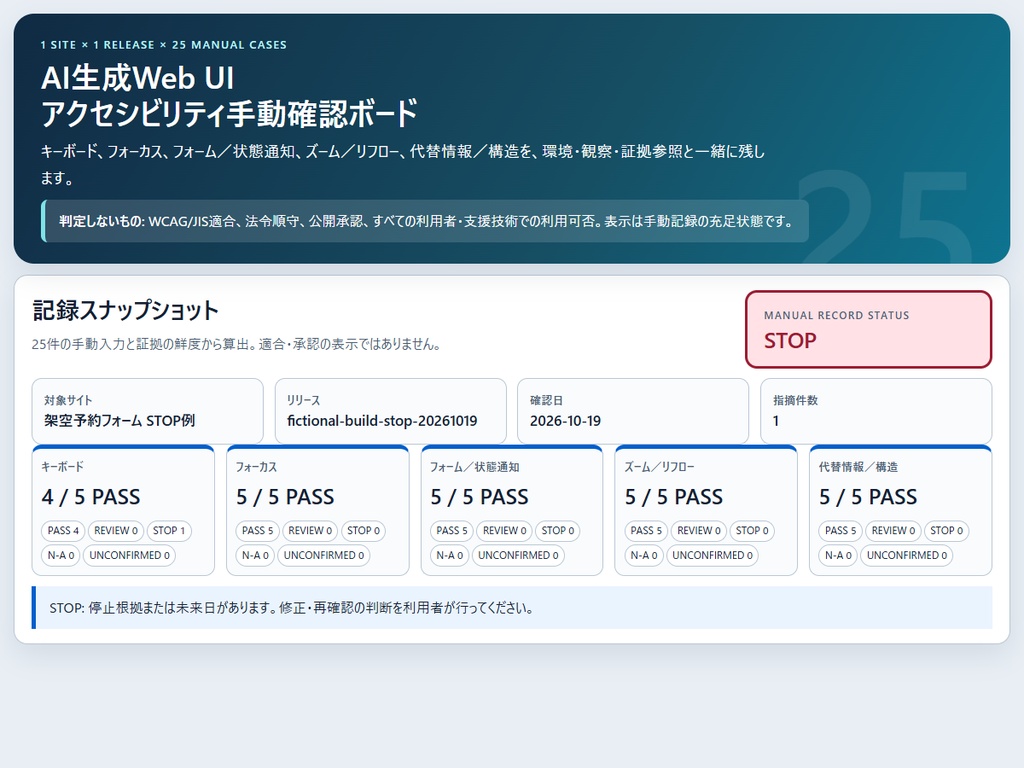Screen dimensions: 1024x768
Task: Click the 判定しないもの disclaimer box
Action: pyautogui.click(x=425, y=221)
